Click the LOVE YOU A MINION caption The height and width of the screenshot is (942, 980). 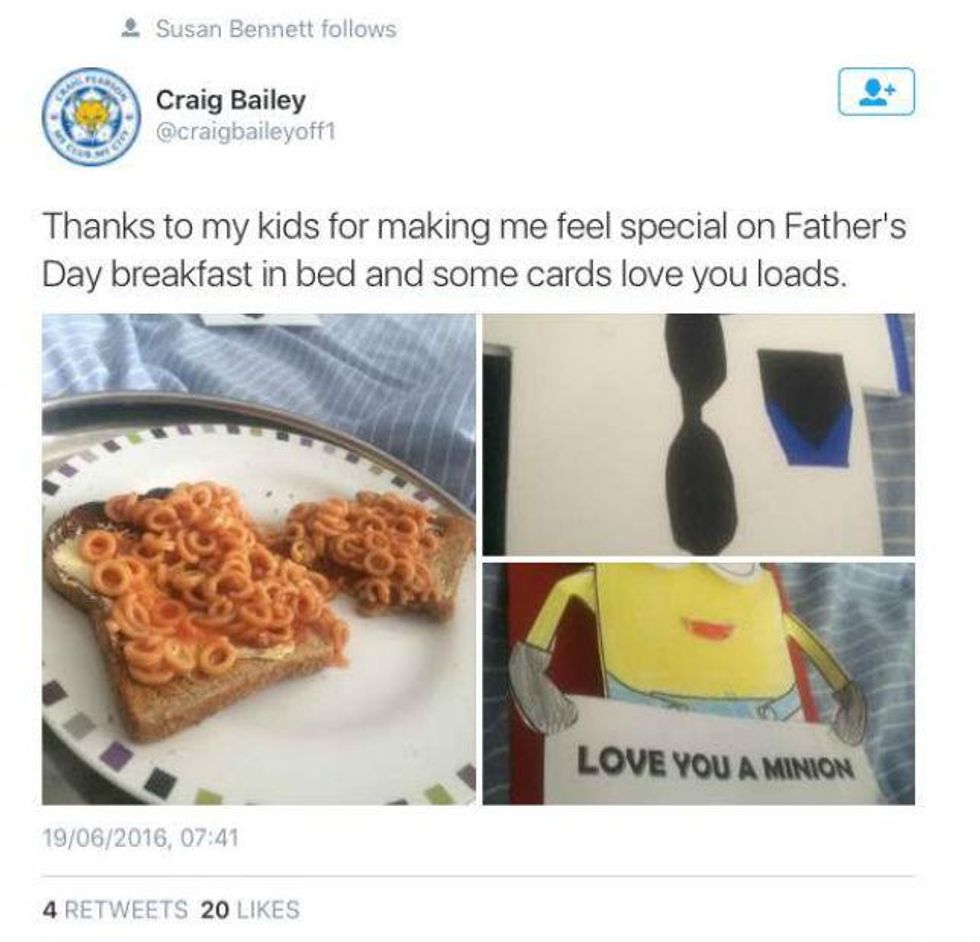(x=715, y=764)
